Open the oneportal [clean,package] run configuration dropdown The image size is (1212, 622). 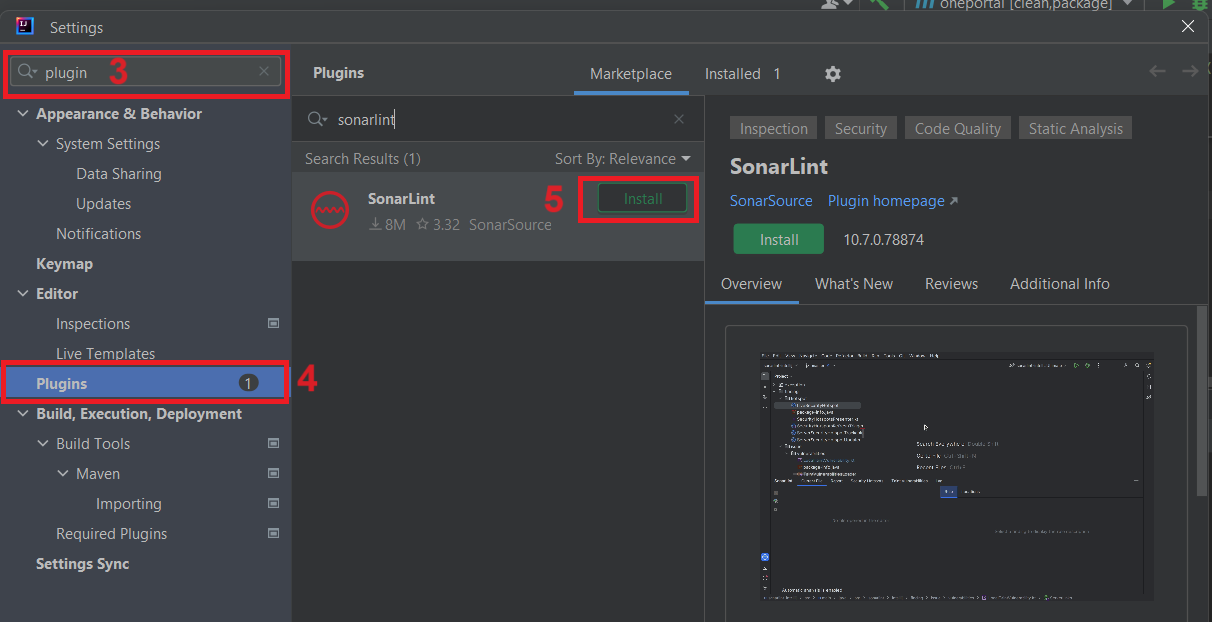1022,4
